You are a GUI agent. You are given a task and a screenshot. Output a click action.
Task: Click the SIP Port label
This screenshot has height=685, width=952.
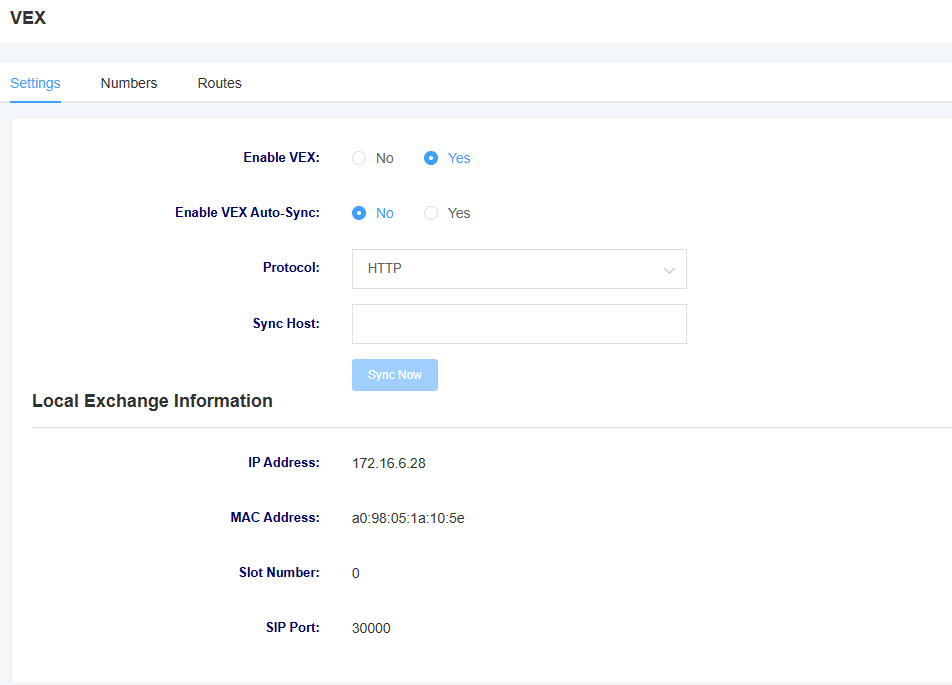tap(292, 627)
